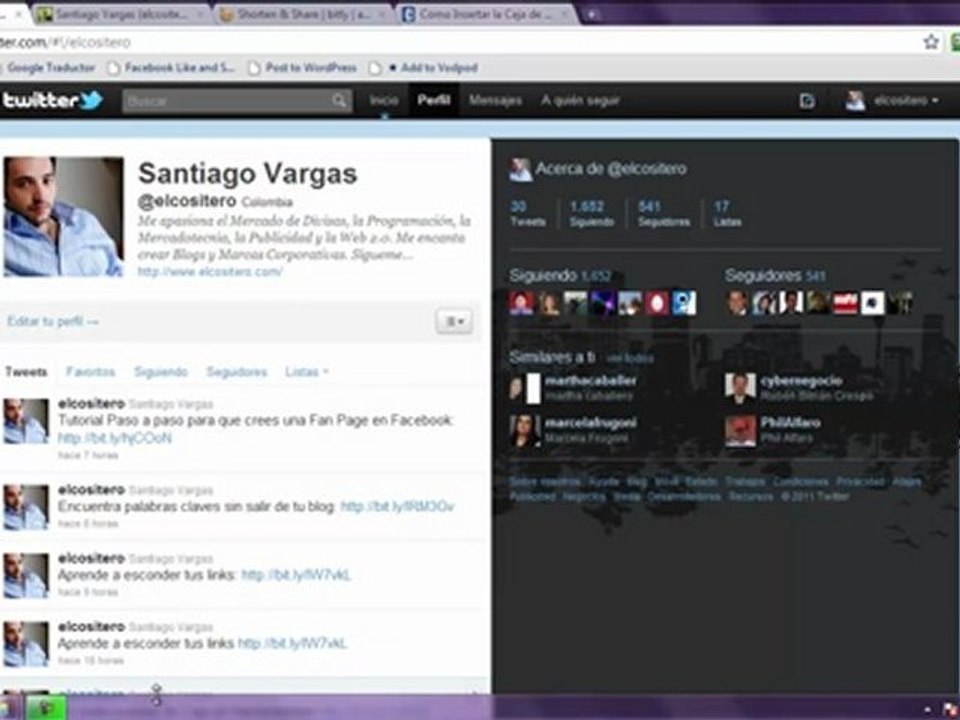This screenshot has width=960, height=720.
Task: Select the Tweets profile tab
Action: 26,372
